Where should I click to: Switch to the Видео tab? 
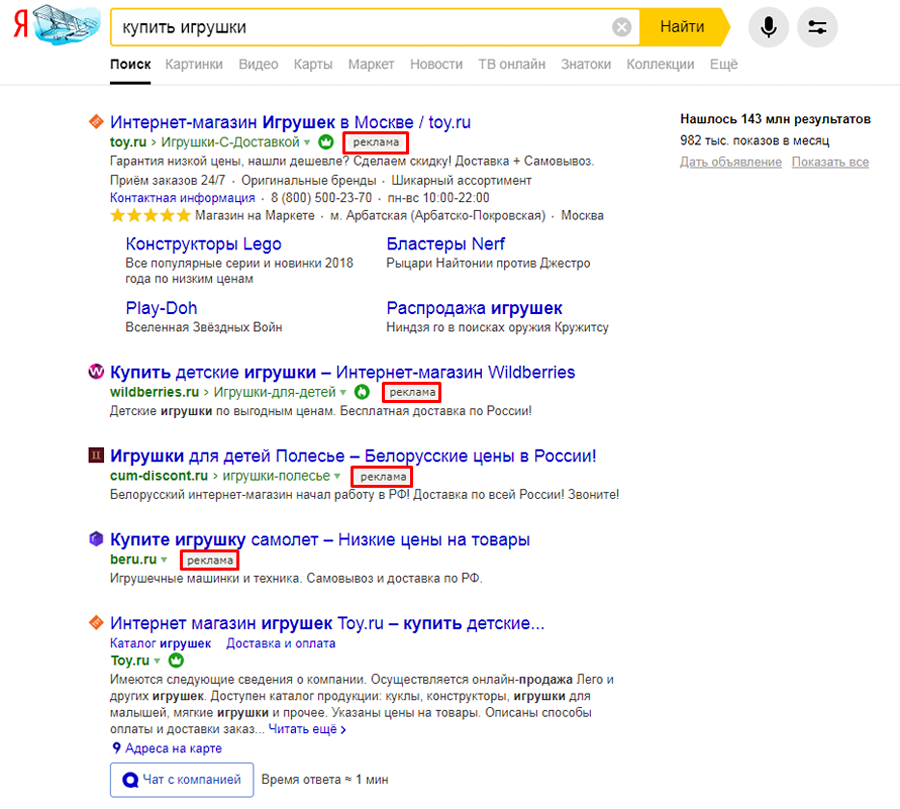[x=258, y=64]
